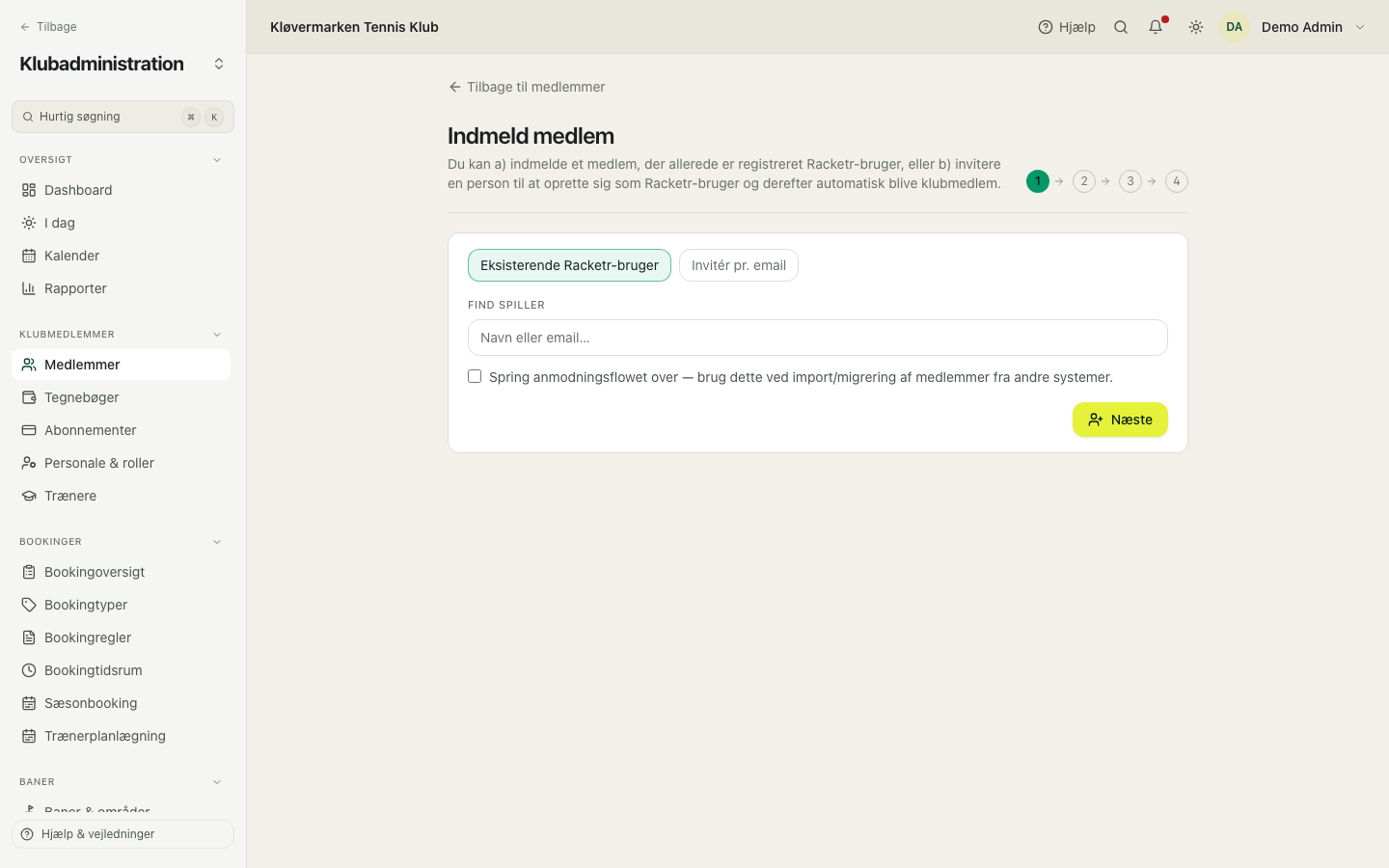Click the Bookingtyper tag icon
Screen dimensions: 1389x868
click(29, 605)
